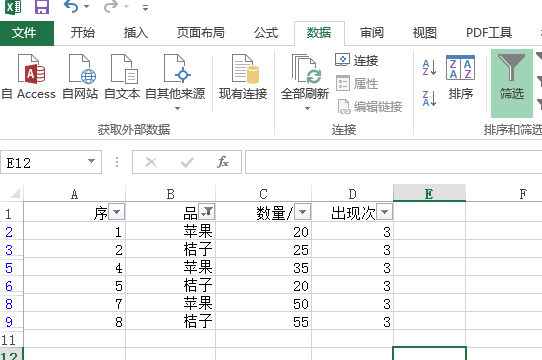Click the Select All corner triangle
This screenshot has width=542, height=360.
[x=14, y=194]
